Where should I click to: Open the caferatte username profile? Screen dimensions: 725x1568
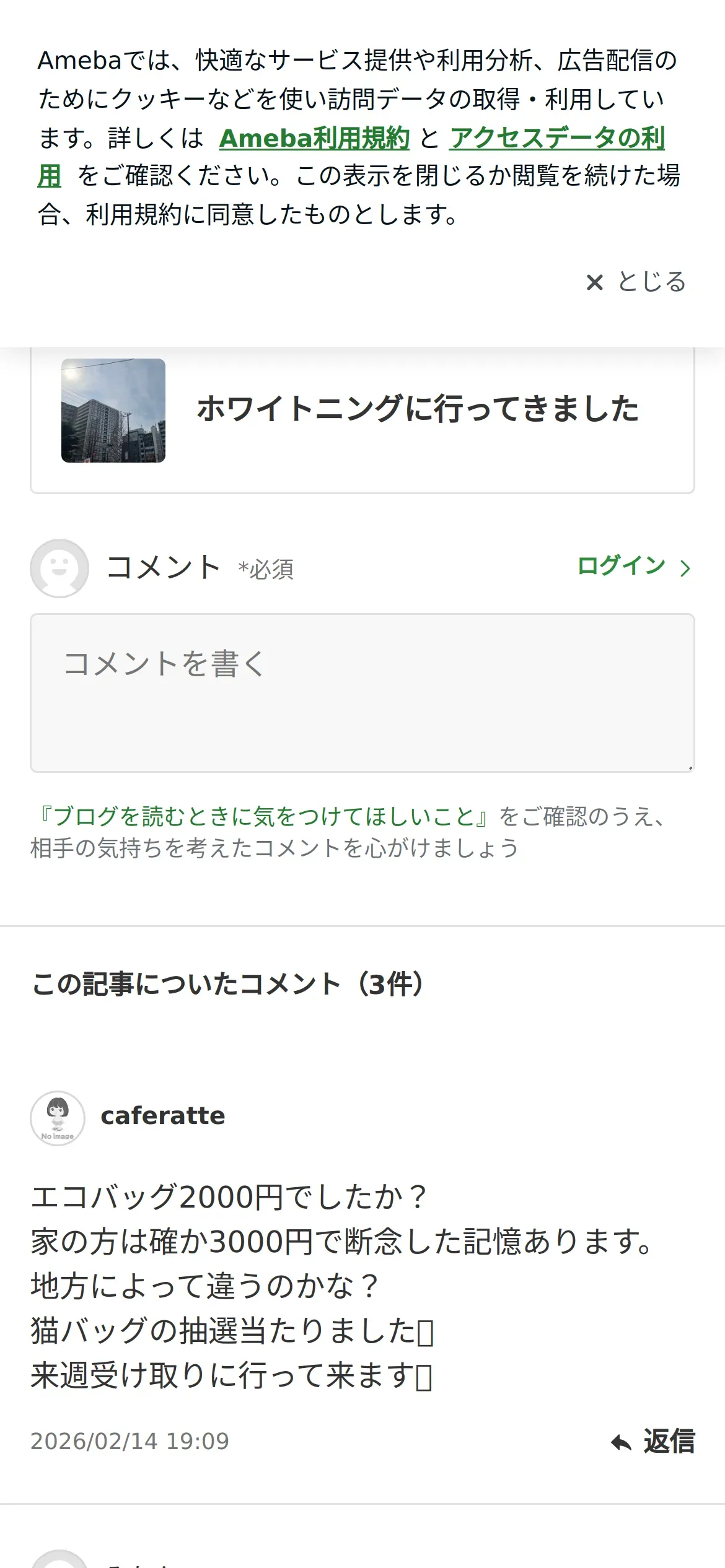click(163, 1116)
